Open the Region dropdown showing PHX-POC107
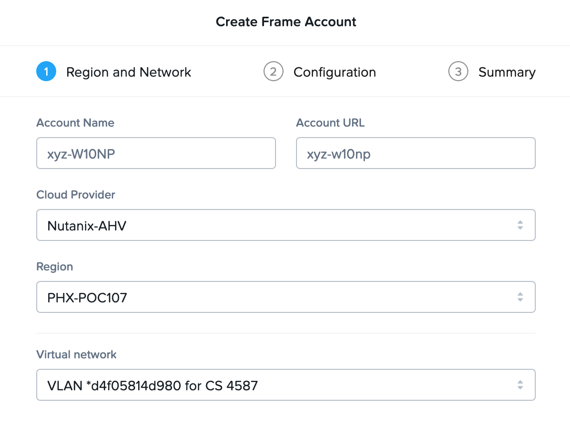Screen dimensions: 570x429 (x=286, y=297)
